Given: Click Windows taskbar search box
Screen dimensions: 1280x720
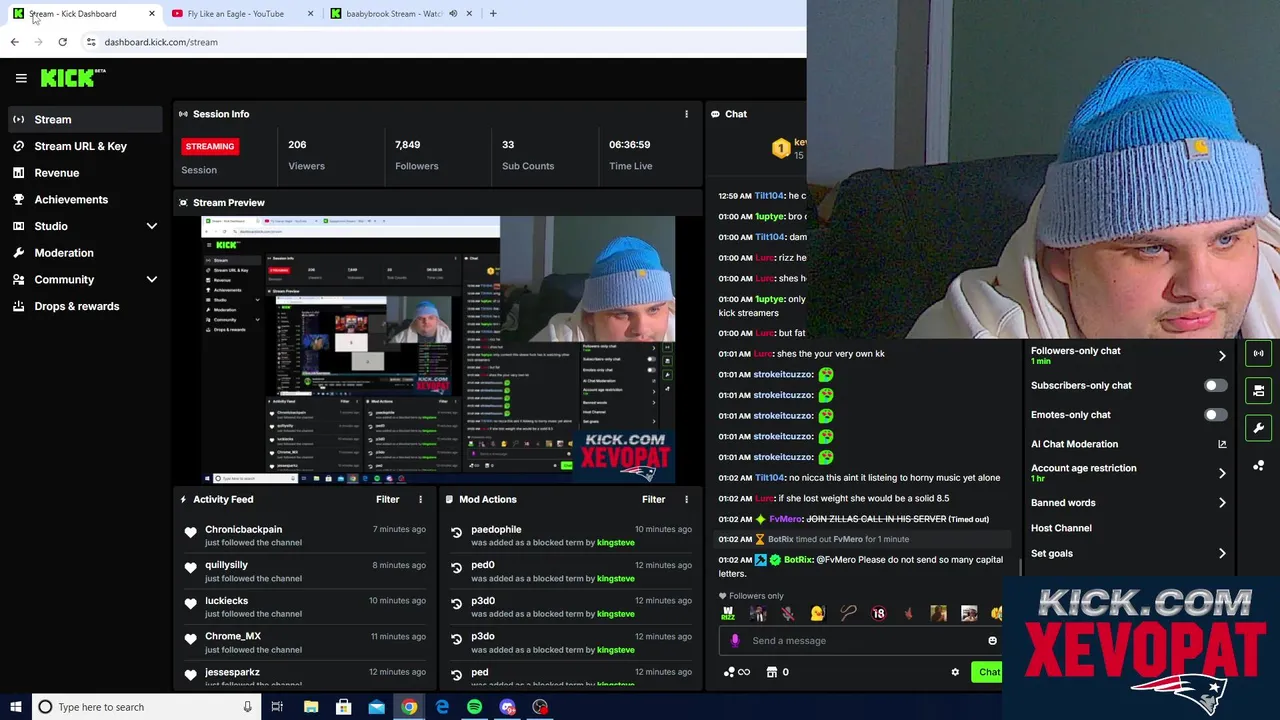Looking at the screenshot, I should pyautogui.click(x=146, y=707).
